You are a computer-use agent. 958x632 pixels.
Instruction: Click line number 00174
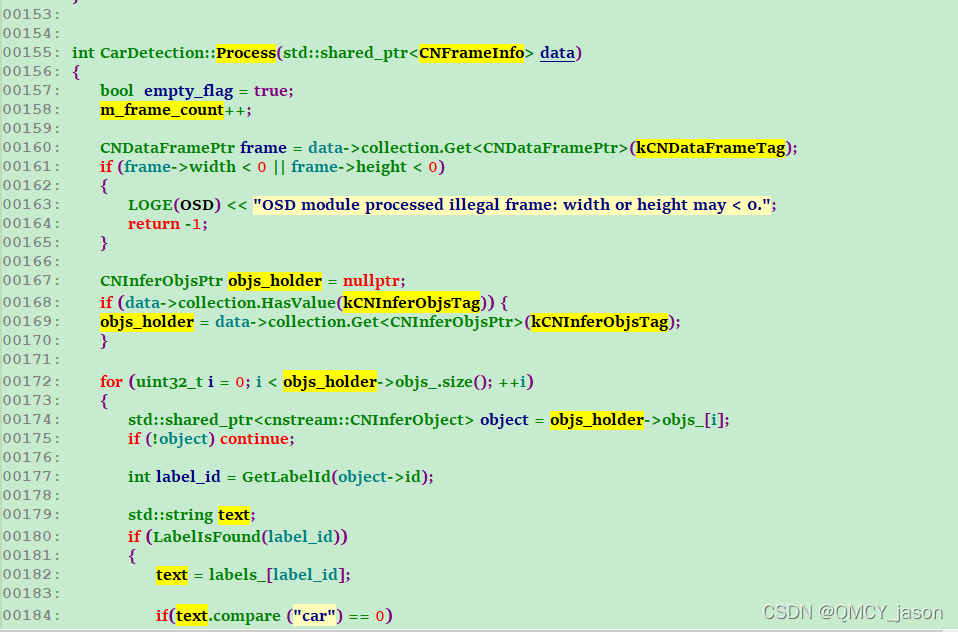point(31,419)
